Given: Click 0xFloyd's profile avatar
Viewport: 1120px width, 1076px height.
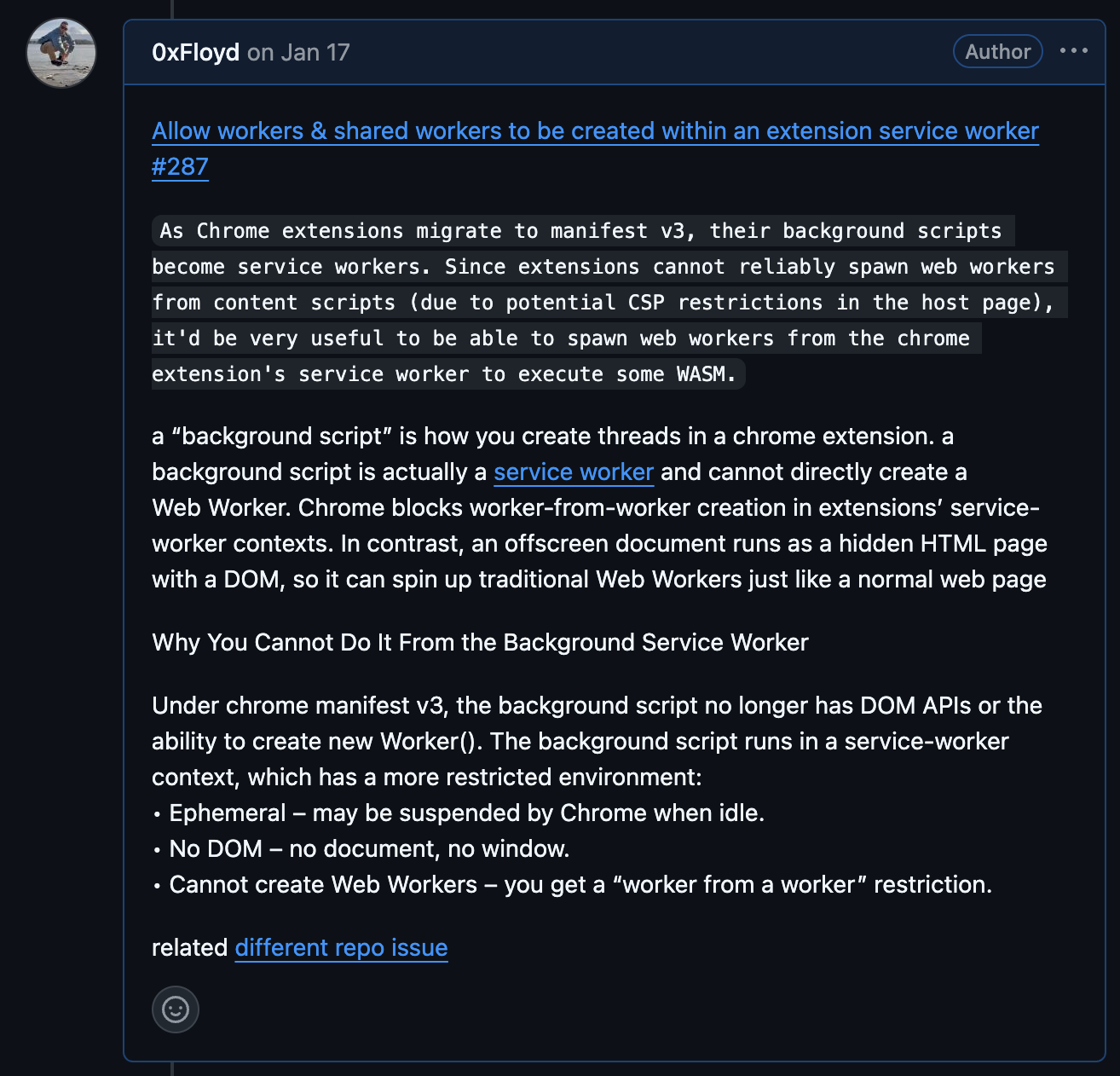Looking at the screenshot, I should [x=61, y=53].
